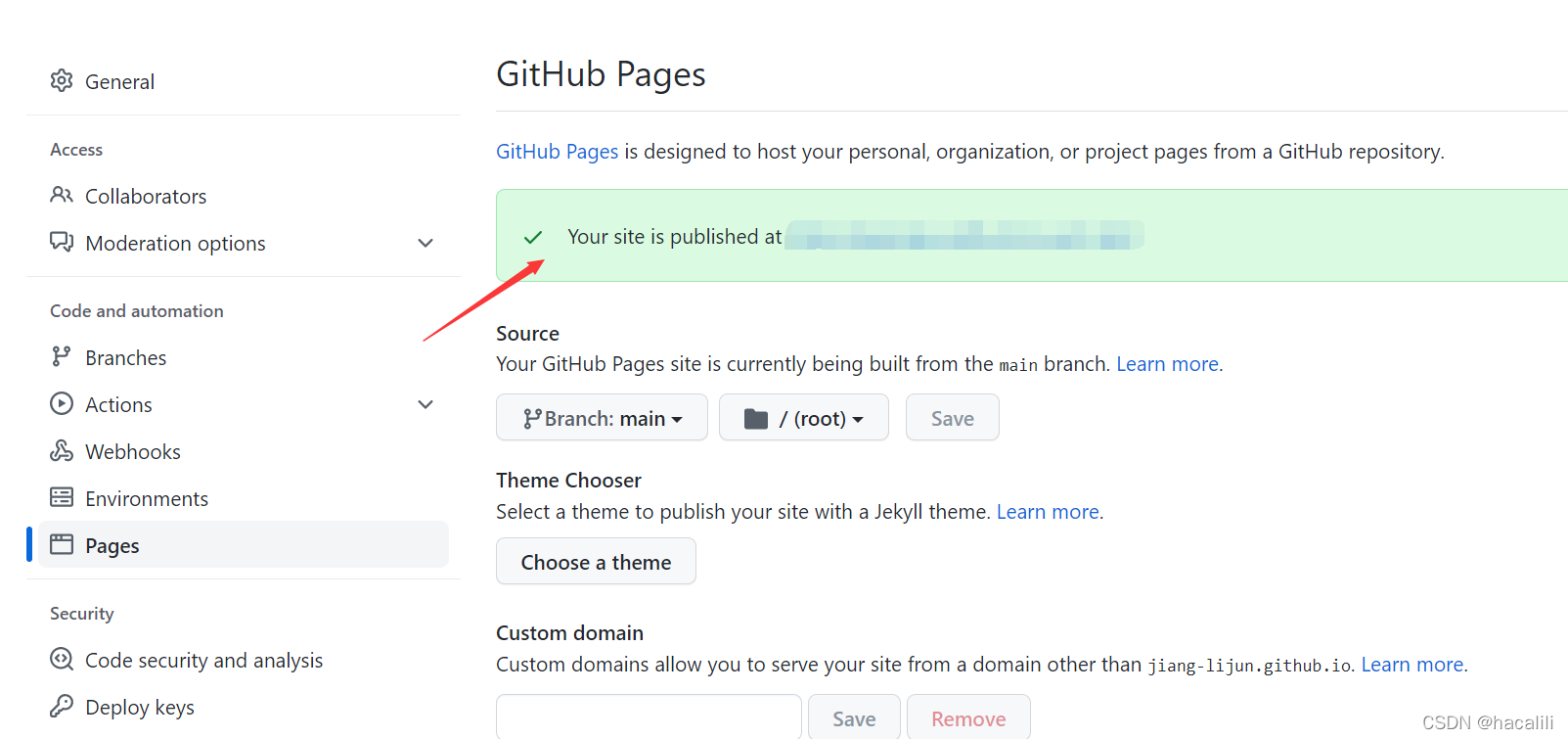Image resolution: width=1568 pixels, height=739 pixels.
Task: Click the Pages browser icon
Action: tap(62, 544)
